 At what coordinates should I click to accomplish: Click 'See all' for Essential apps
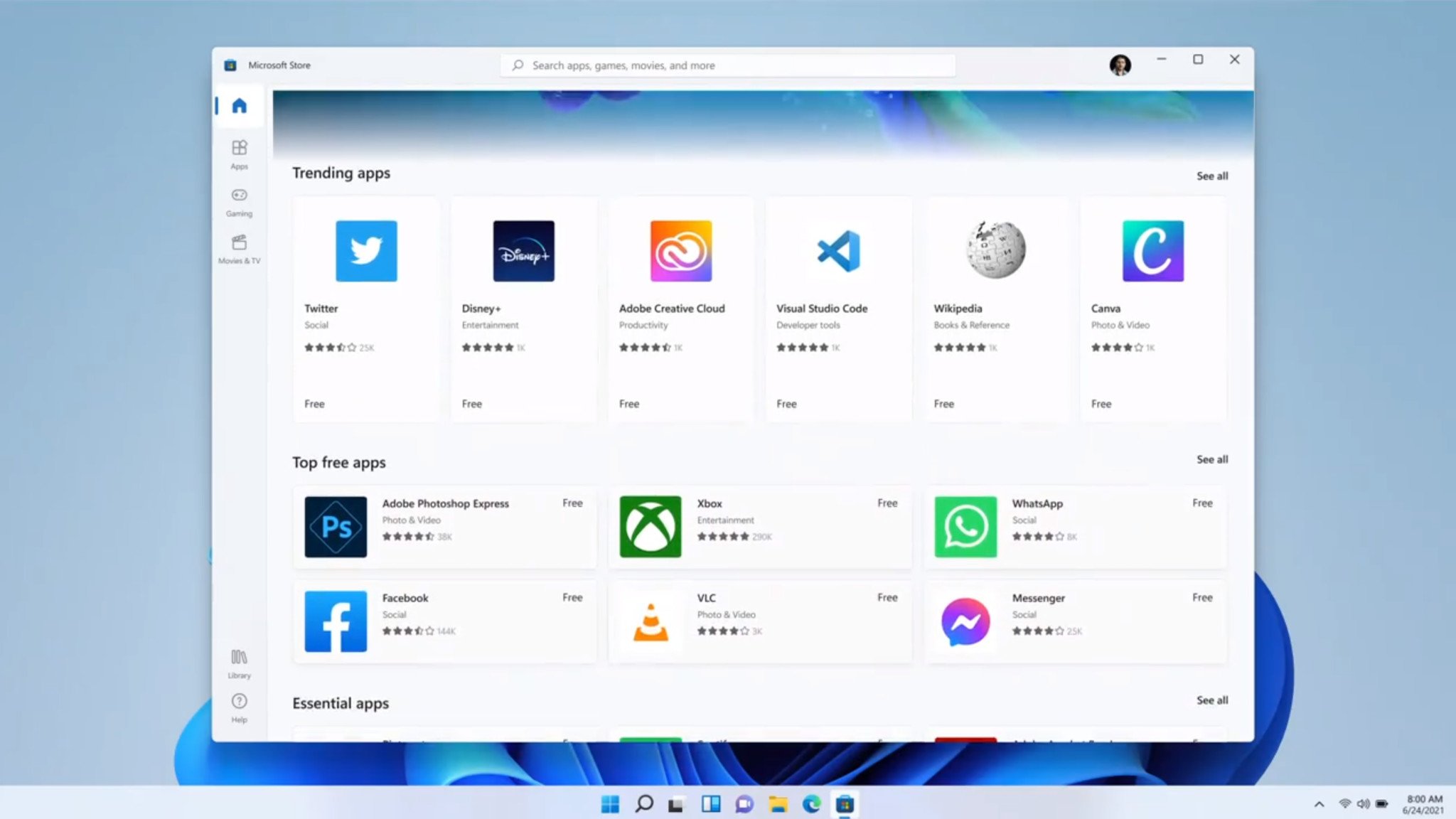(1211, 700)
